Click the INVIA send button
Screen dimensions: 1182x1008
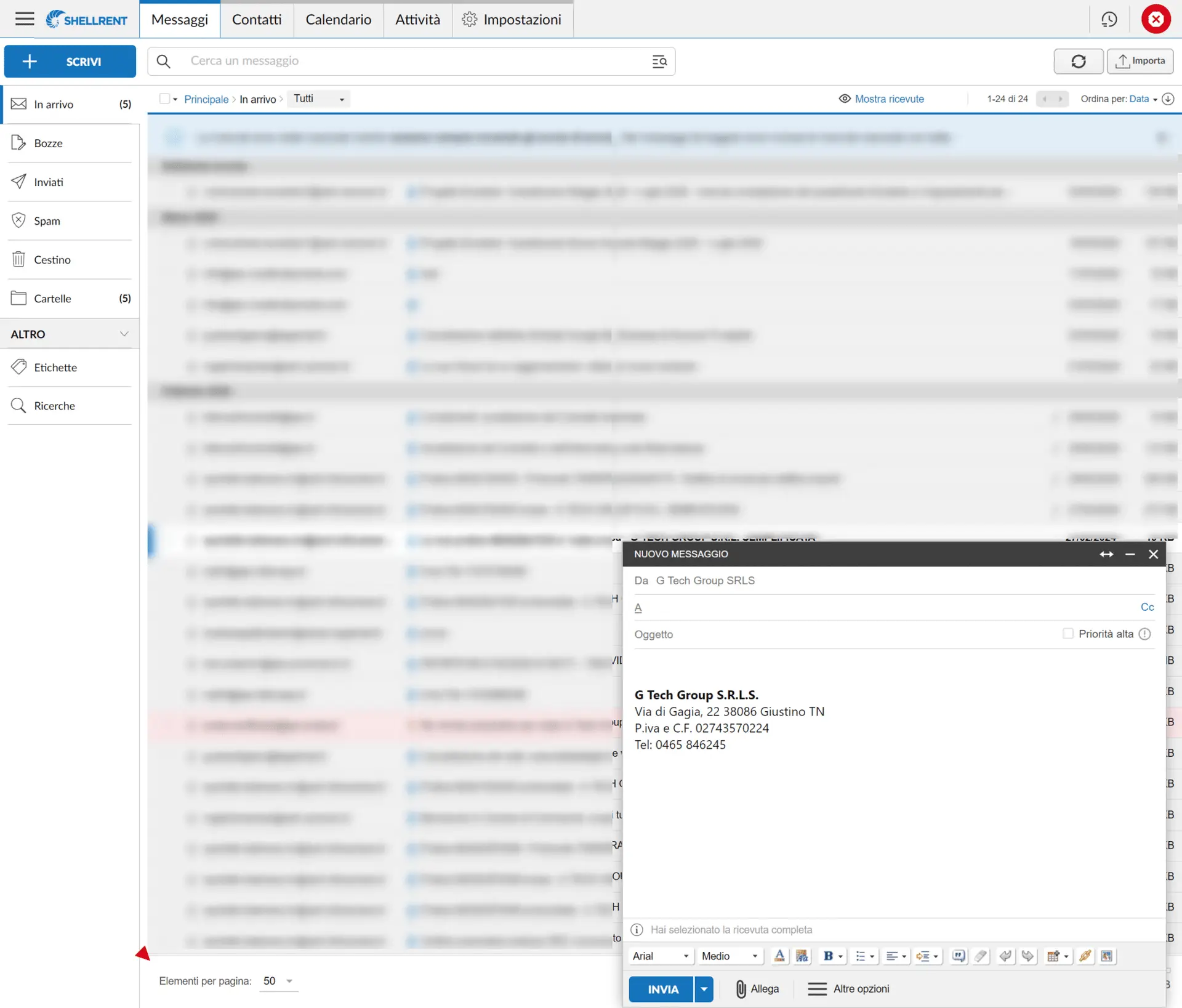tap(662, 989)
